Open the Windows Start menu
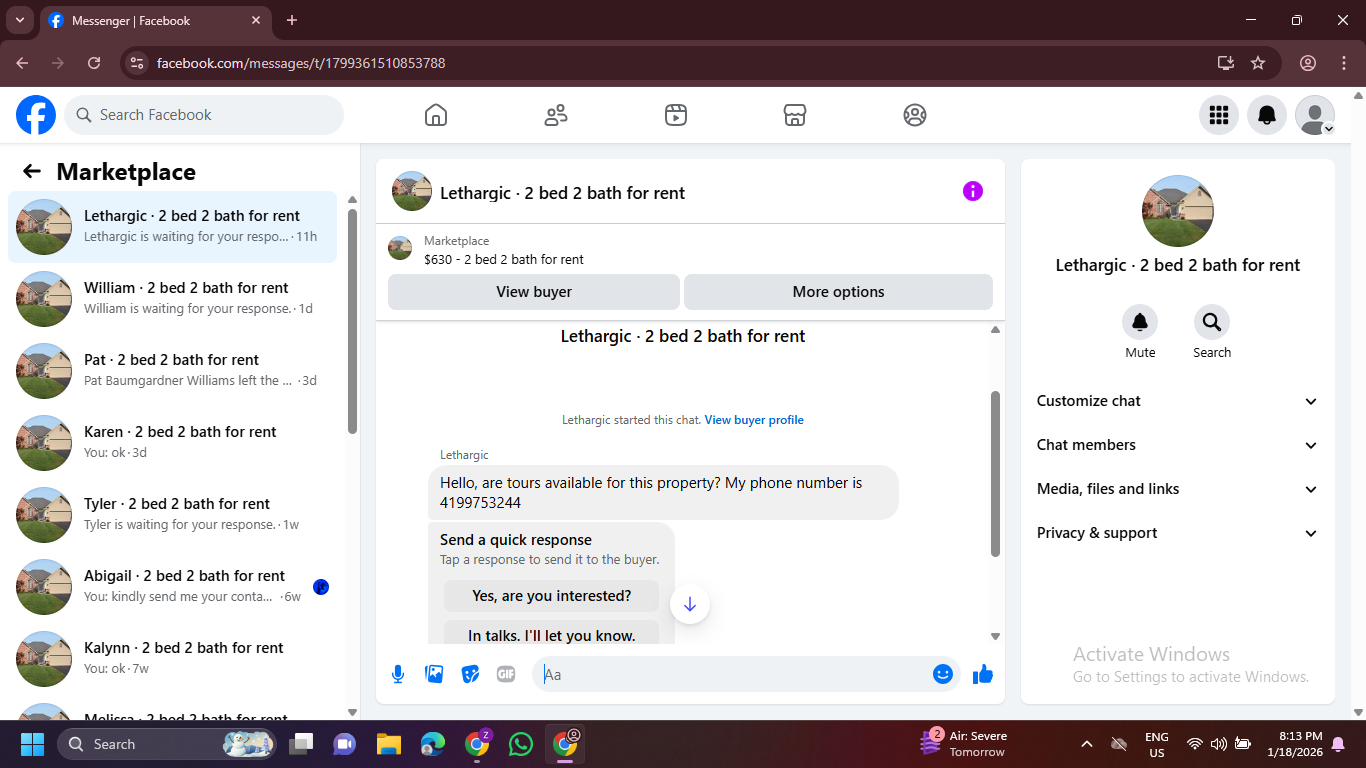The image size is (1366, 768). coord(32,744)
